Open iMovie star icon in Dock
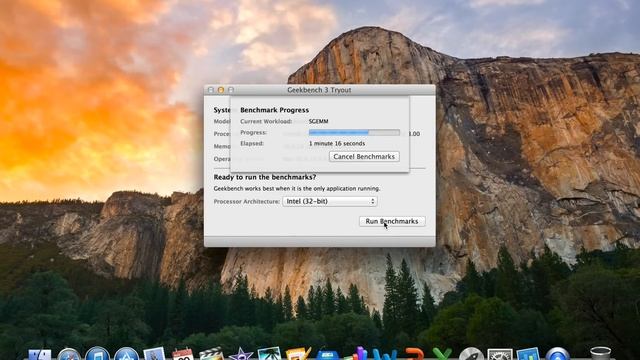This screenshot has height=360, width=640. click(x=240, y=354)
